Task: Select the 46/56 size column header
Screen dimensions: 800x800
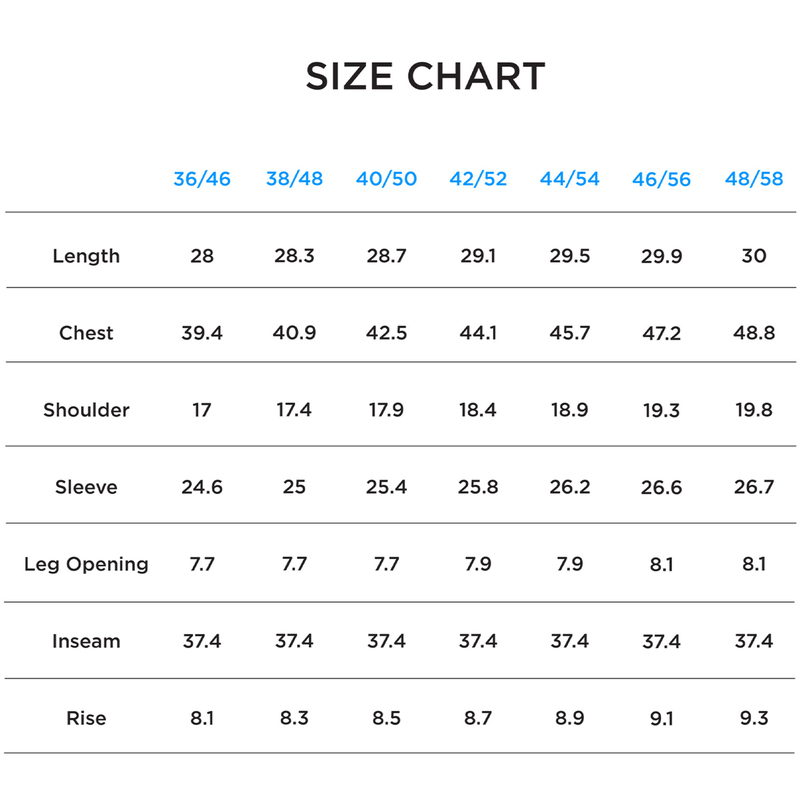Action: point(661,179)
